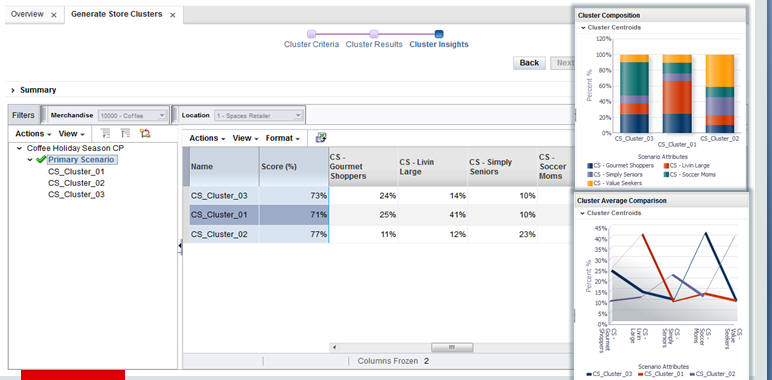Click the Cluster Criteria train stop marker
Image resolution: width=772 pixels, height=380 pixels.
click(311, 34)
